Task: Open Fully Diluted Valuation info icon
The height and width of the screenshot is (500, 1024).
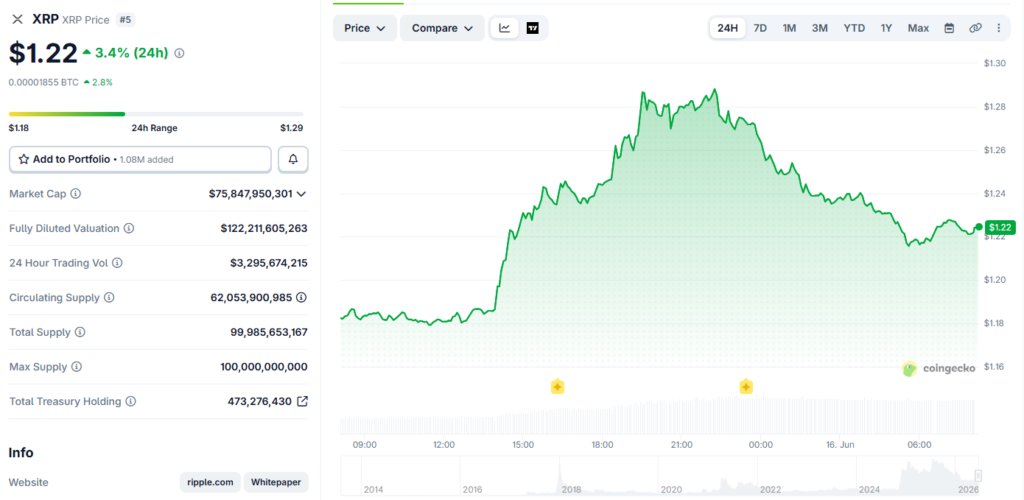Action: point(129,228)
